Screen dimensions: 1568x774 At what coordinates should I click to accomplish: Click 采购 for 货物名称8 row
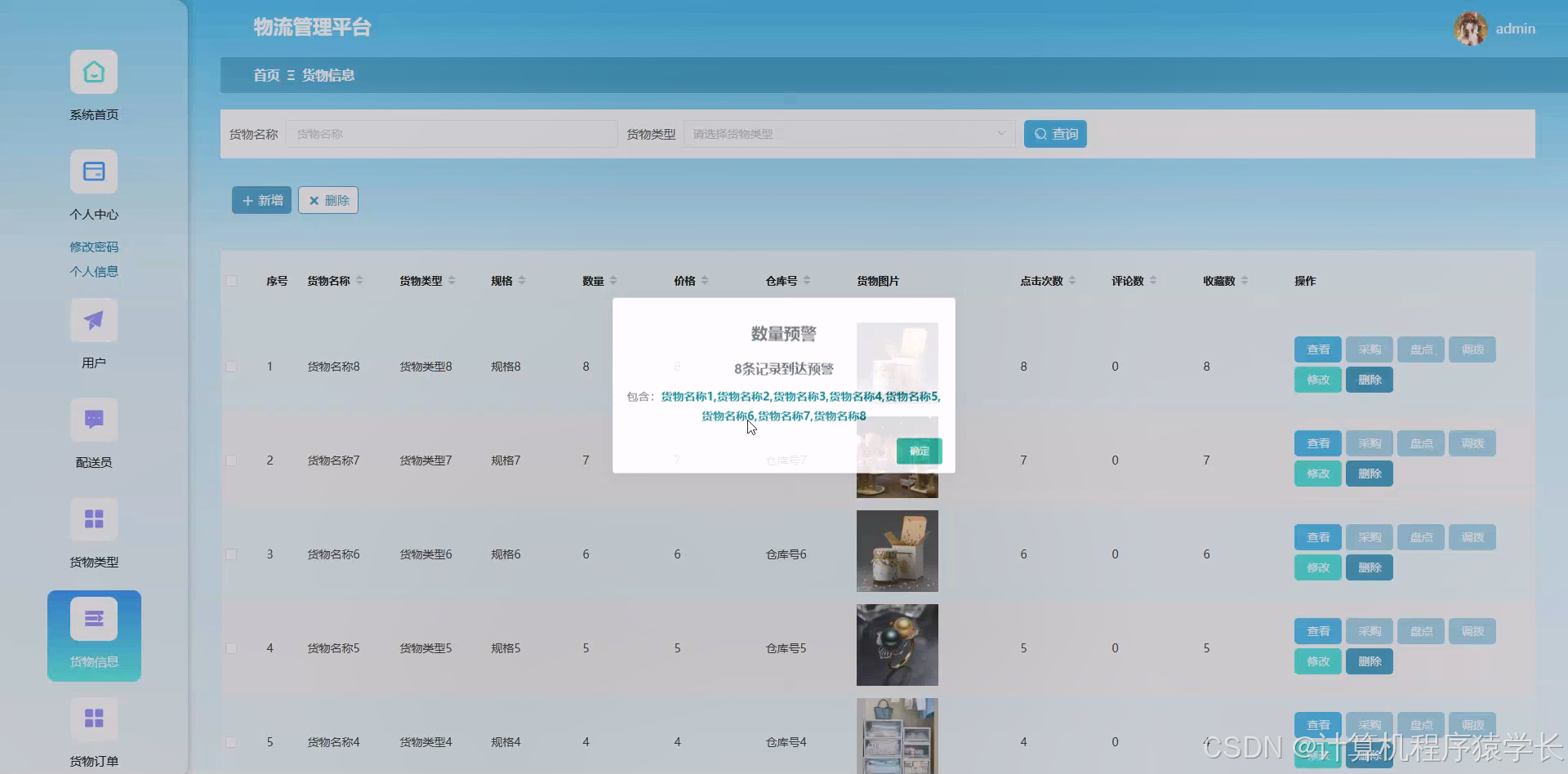(x=1370, y=349)
